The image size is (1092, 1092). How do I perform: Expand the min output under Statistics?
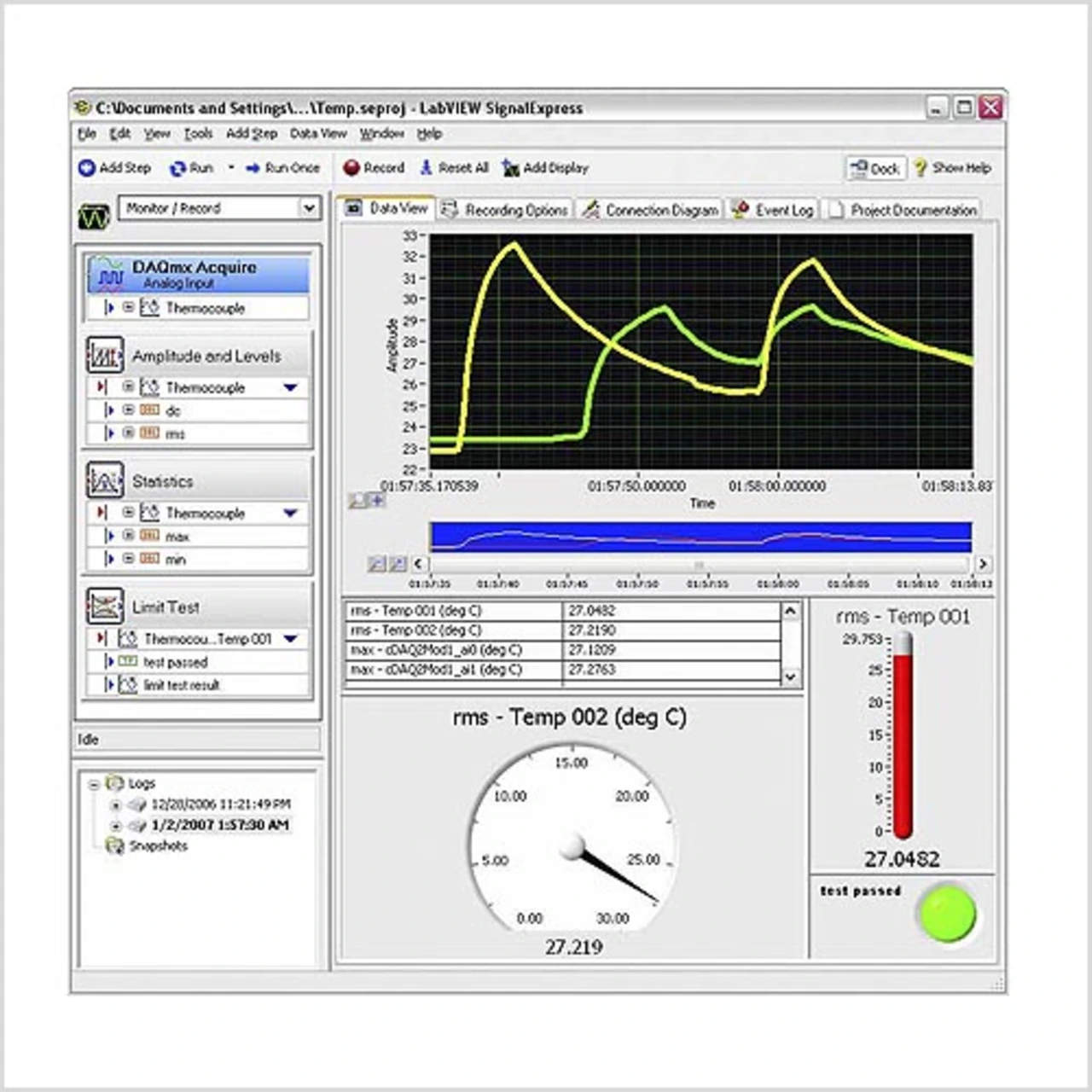(128, 558)
